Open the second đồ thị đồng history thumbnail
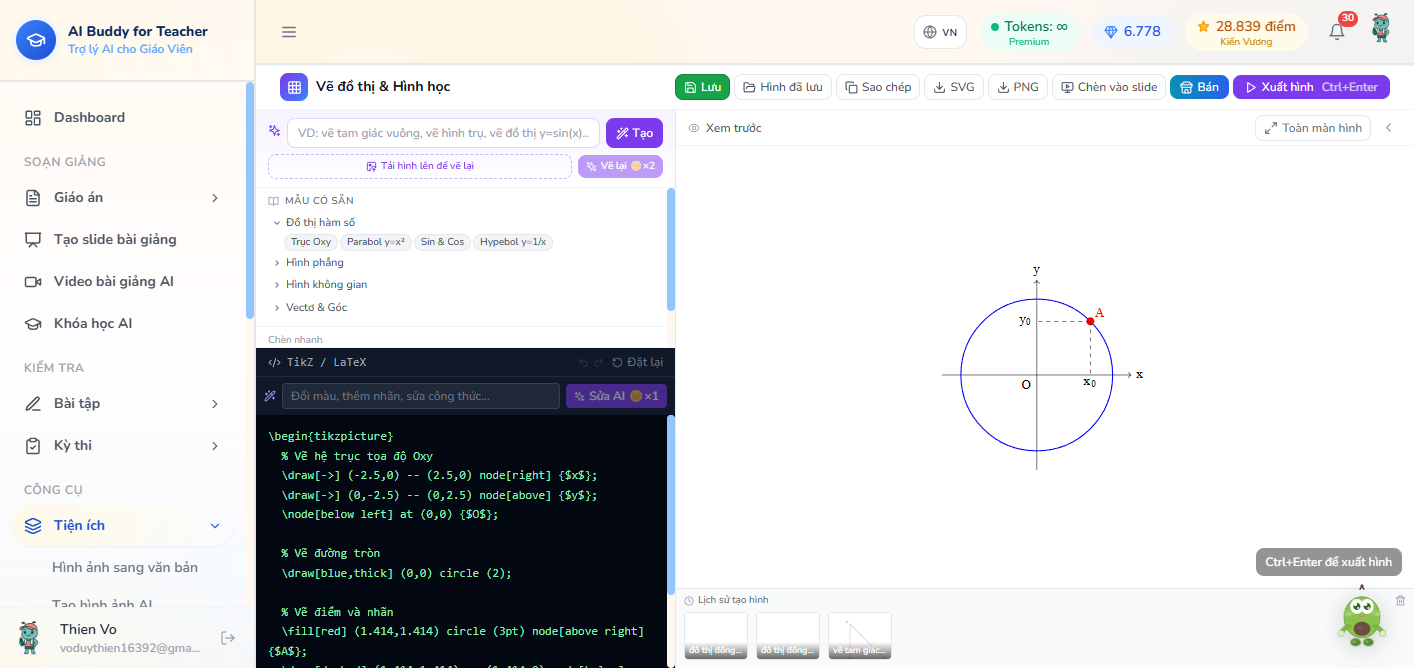The width and height of the screenshot is (1414, 668). click(788, 636)
